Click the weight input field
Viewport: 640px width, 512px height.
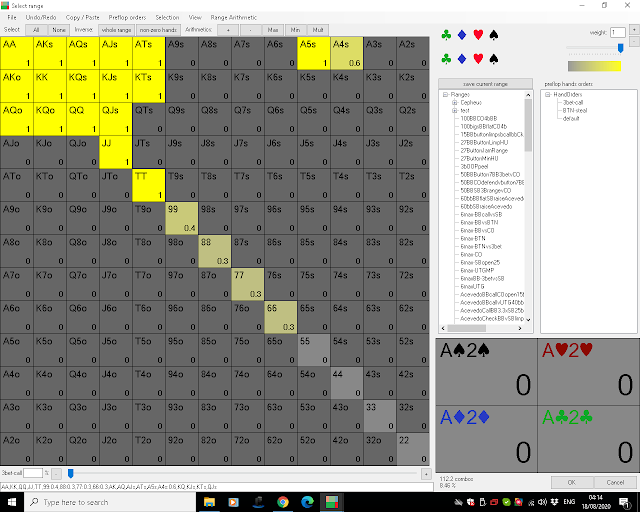point(618,32)
